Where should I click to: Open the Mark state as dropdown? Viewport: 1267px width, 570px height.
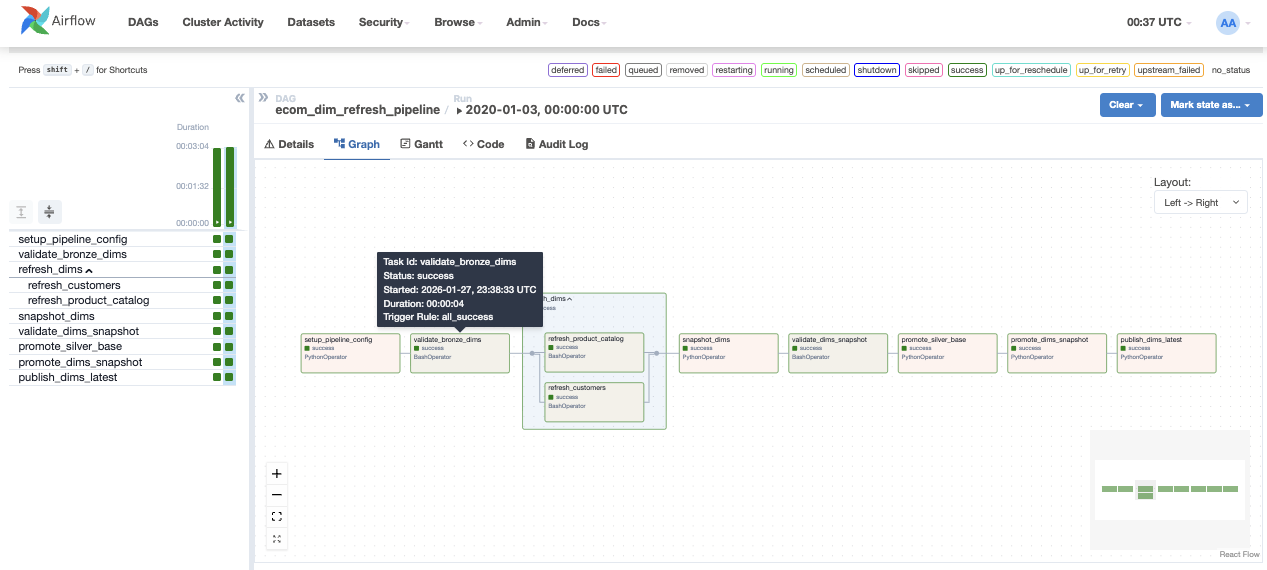(1211, 105)
